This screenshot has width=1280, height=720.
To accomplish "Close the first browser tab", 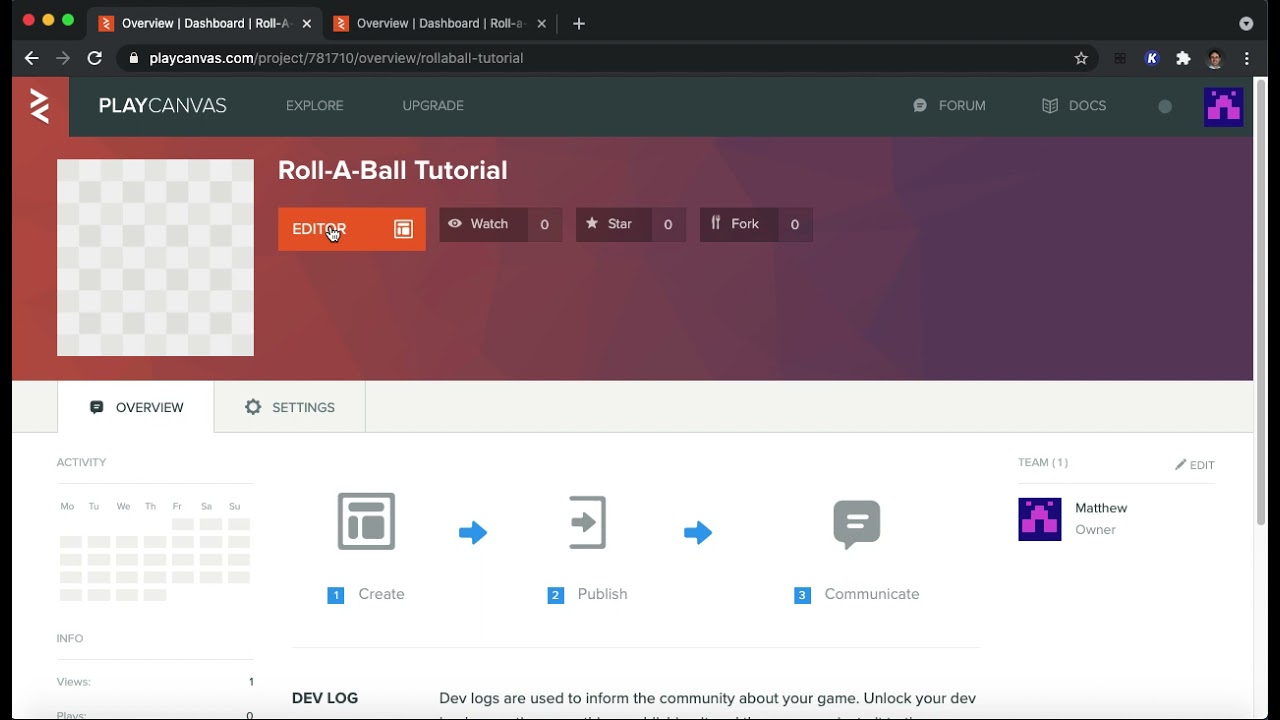I will (x=306, y=23).
